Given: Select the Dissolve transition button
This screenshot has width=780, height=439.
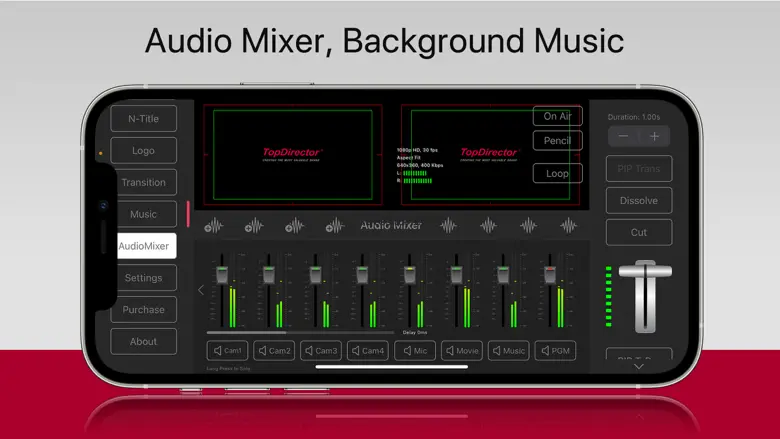Looking at the screenshot, I should coord(639,200).
